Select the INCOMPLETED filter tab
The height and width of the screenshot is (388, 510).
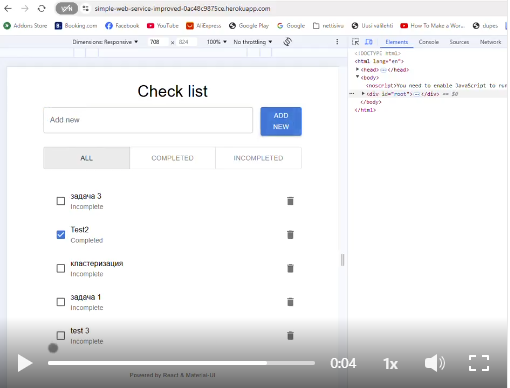tap(258, 158)
